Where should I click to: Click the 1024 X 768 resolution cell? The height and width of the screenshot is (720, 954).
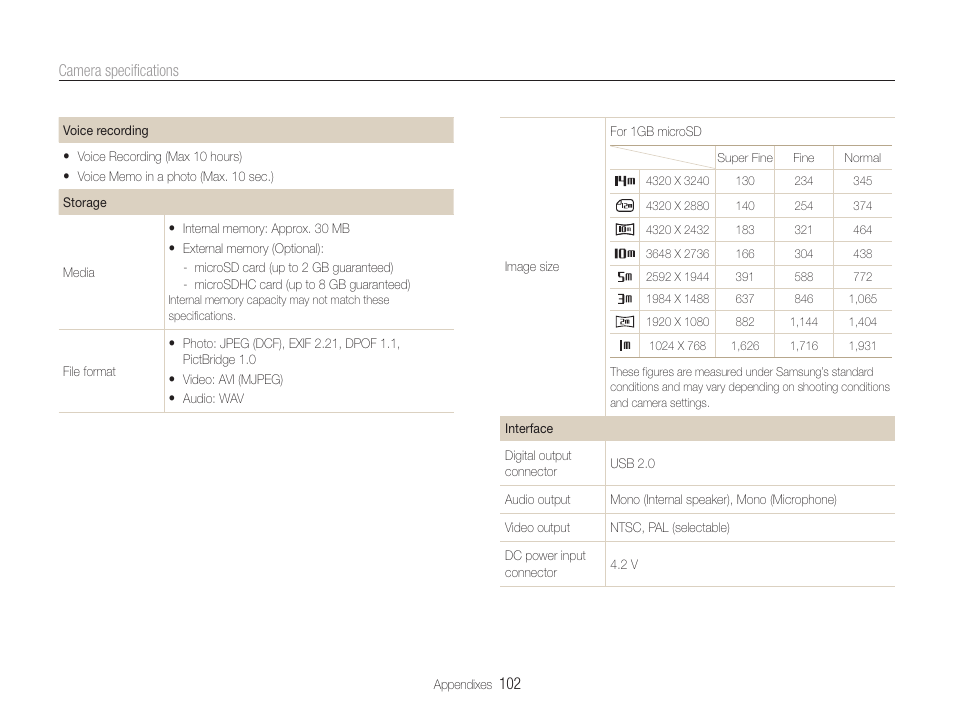tap(677, 346)
